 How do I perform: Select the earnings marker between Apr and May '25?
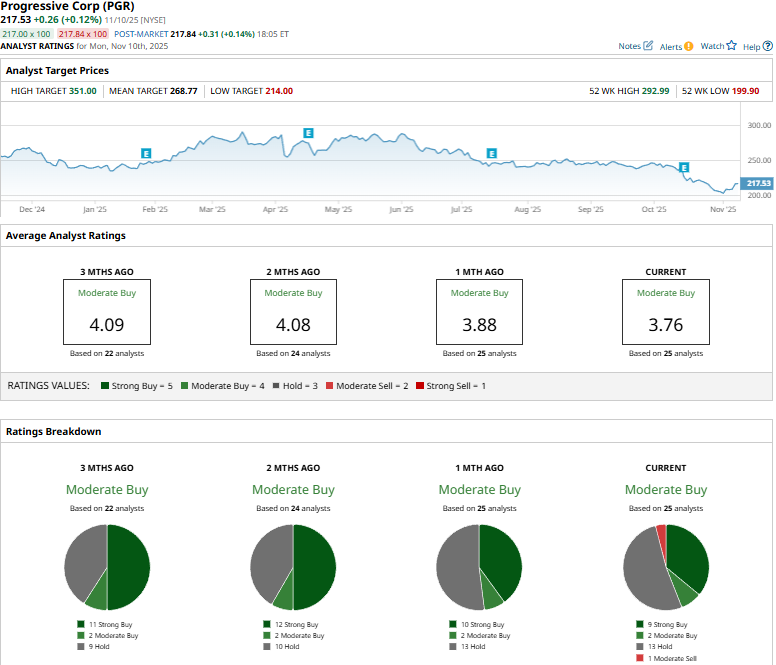pyautogui.click(x=308, y=133)
